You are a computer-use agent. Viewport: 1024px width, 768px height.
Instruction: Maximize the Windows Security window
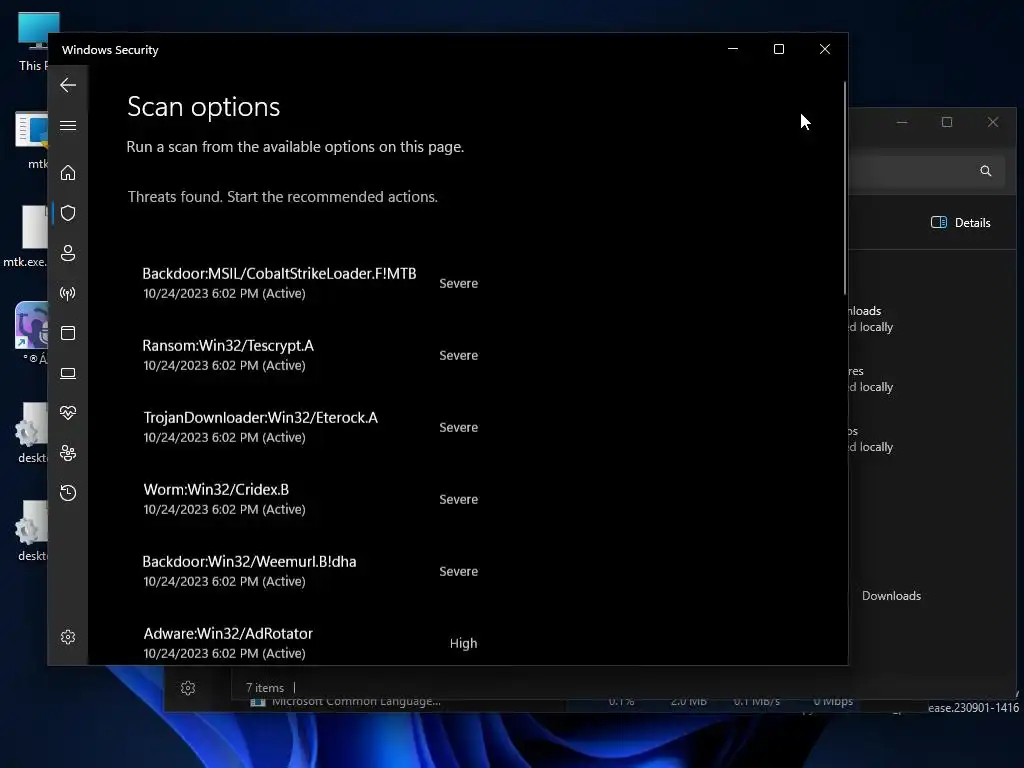point(778,49)
